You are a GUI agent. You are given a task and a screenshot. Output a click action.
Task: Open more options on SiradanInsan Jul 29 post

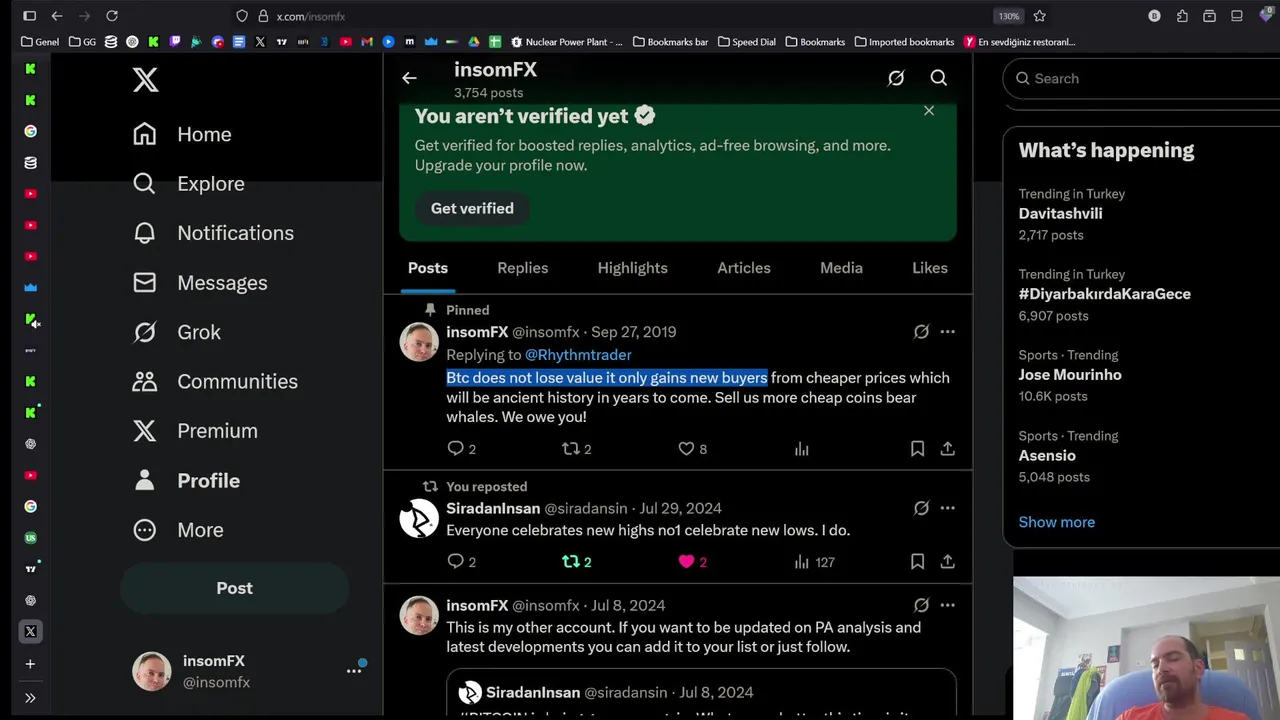pyautogui.click(x=947, y=508)
